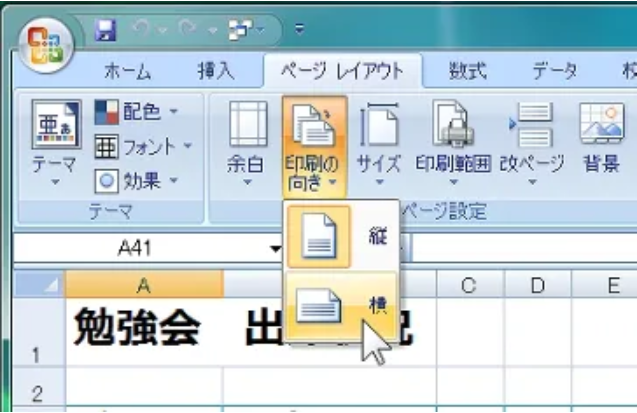Select column C header
This screenshot has width=637, height=413.
point(470,285)
